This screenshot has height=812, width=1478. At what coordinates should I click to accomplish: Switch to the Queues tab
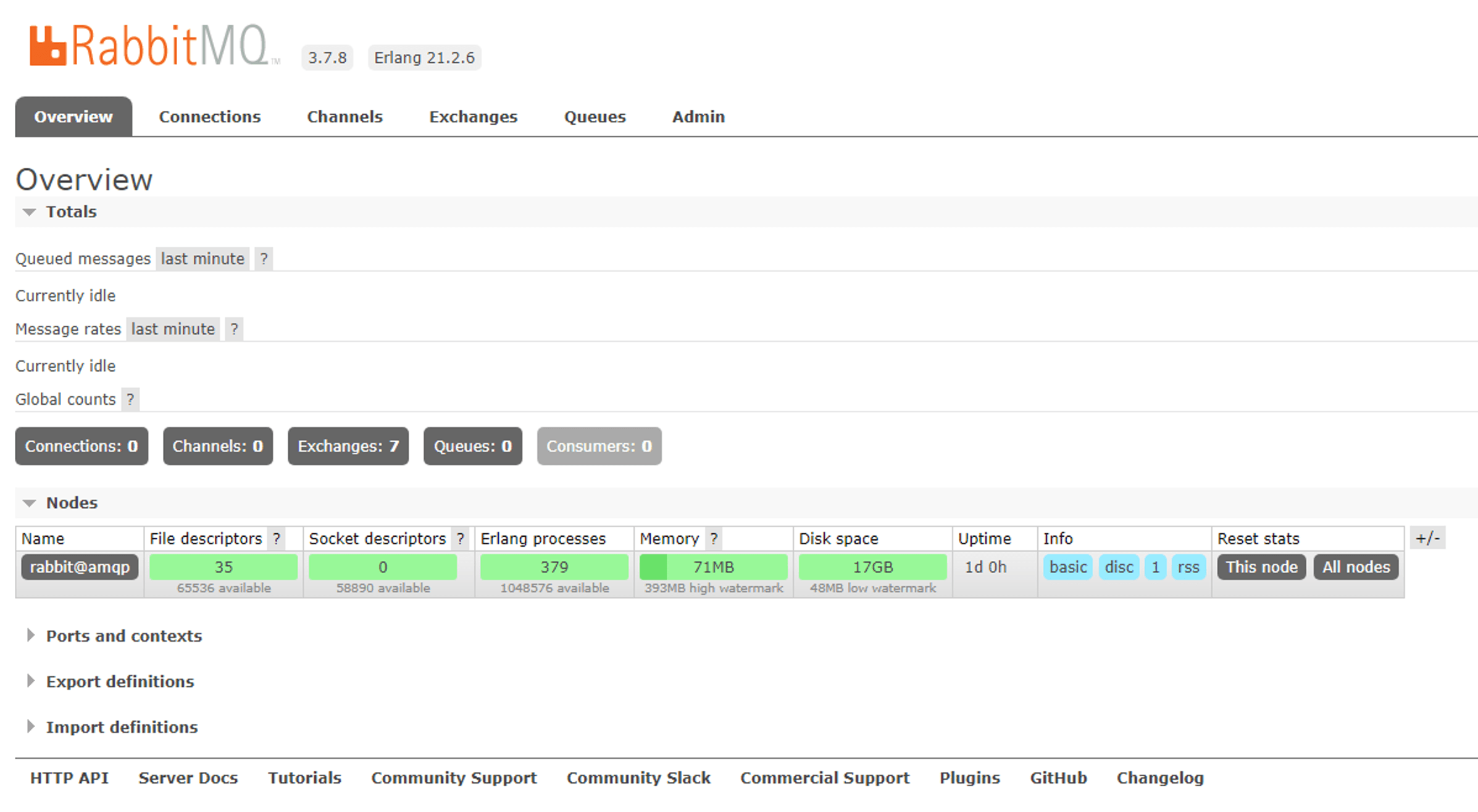click(595, 117)
